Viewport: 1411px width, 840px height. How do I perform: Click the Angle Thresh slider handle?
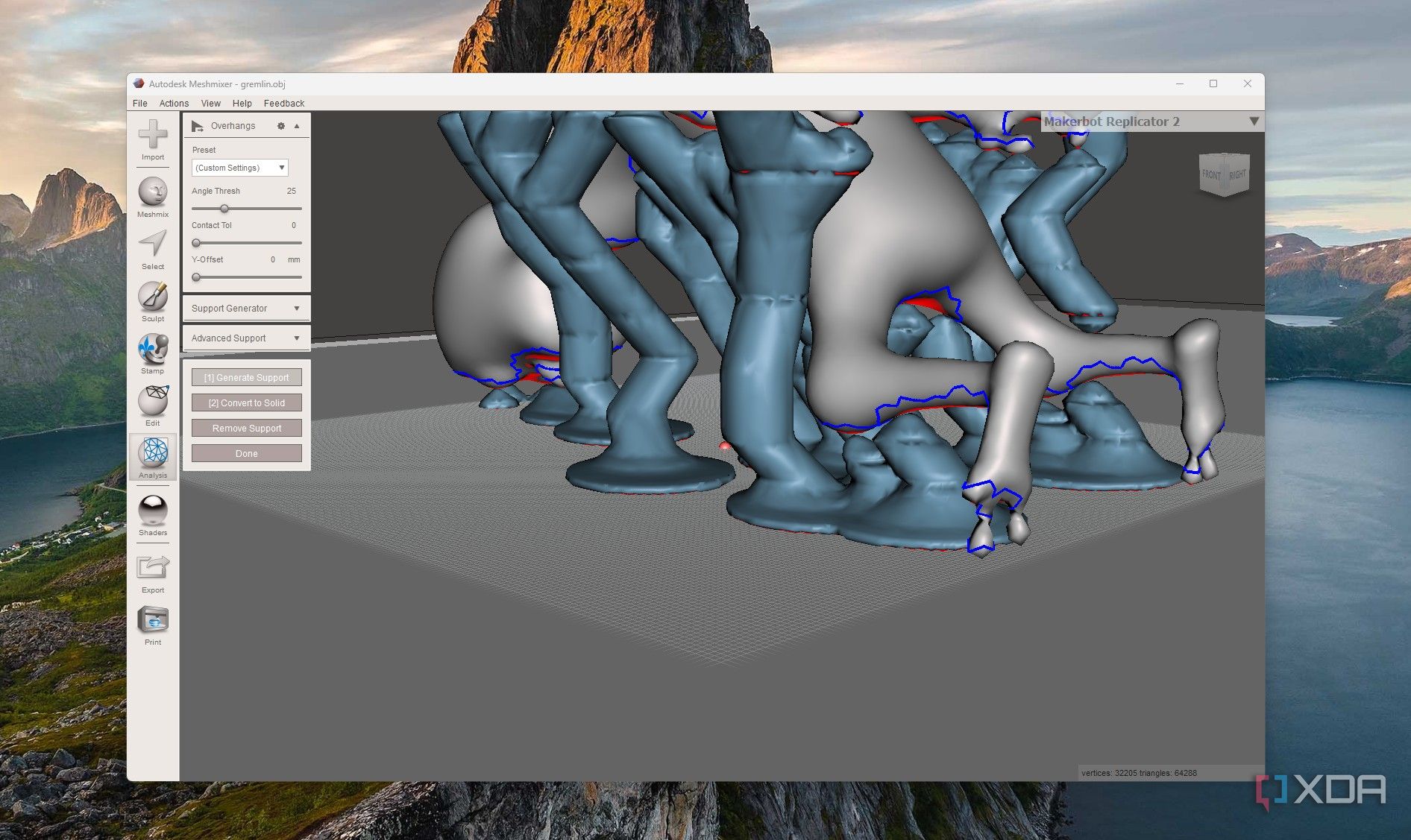pyautogui.click(x=224, y=209)
